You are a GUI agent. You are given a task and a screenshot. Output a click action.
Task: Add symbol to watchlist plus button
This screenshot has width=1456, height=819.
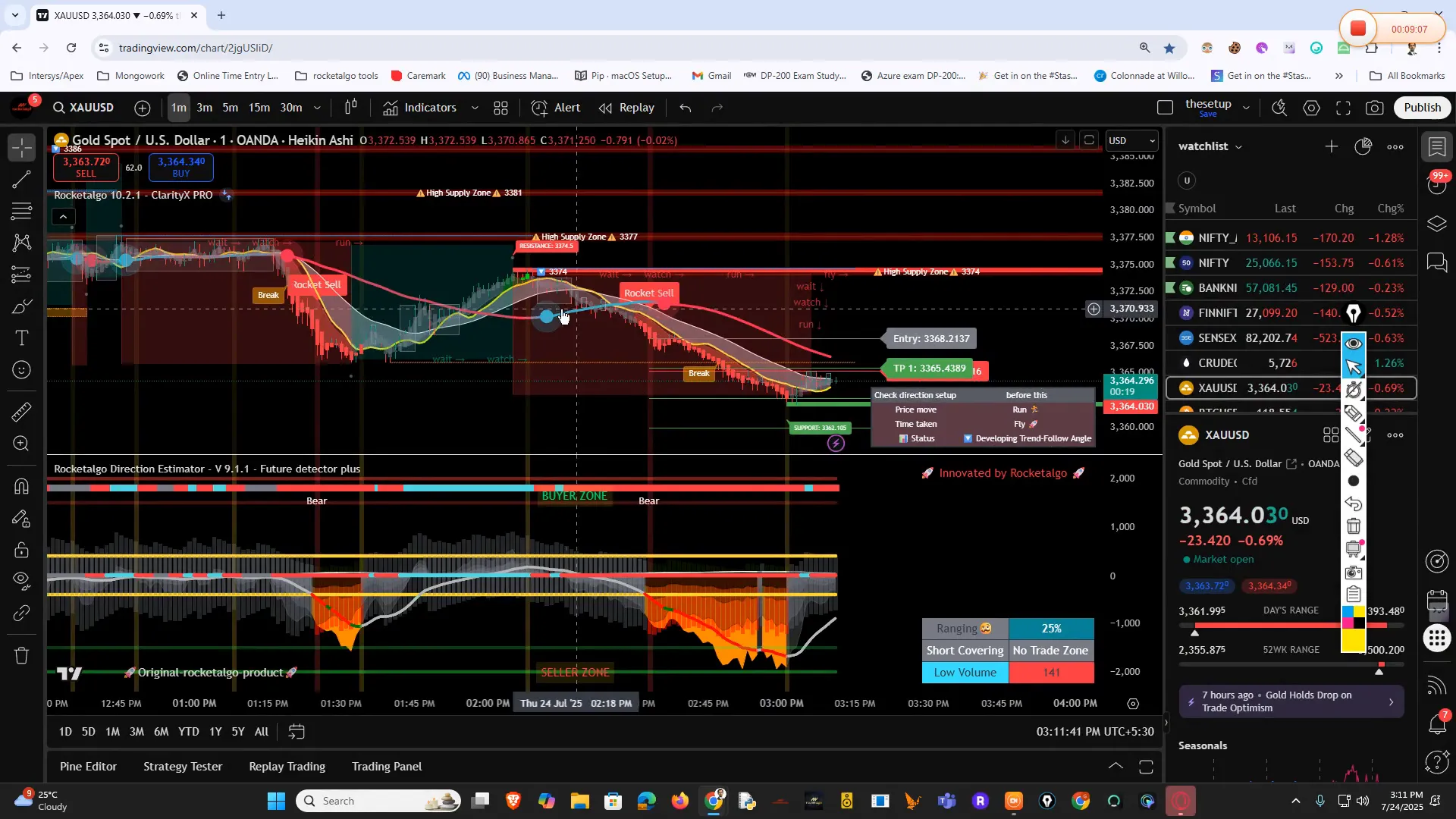tap(1332, 146)
